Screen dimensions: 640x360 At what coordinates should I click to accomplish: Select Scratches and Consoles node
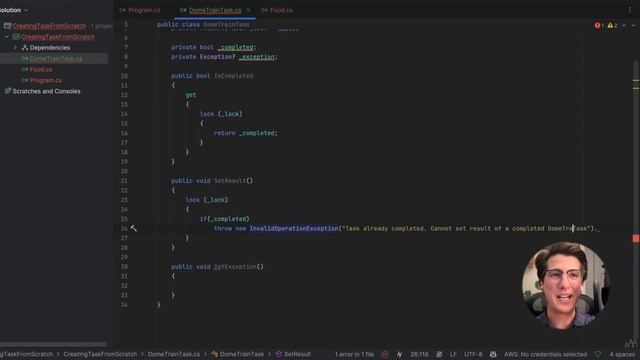pyautogui.click(x=46, y=91)
